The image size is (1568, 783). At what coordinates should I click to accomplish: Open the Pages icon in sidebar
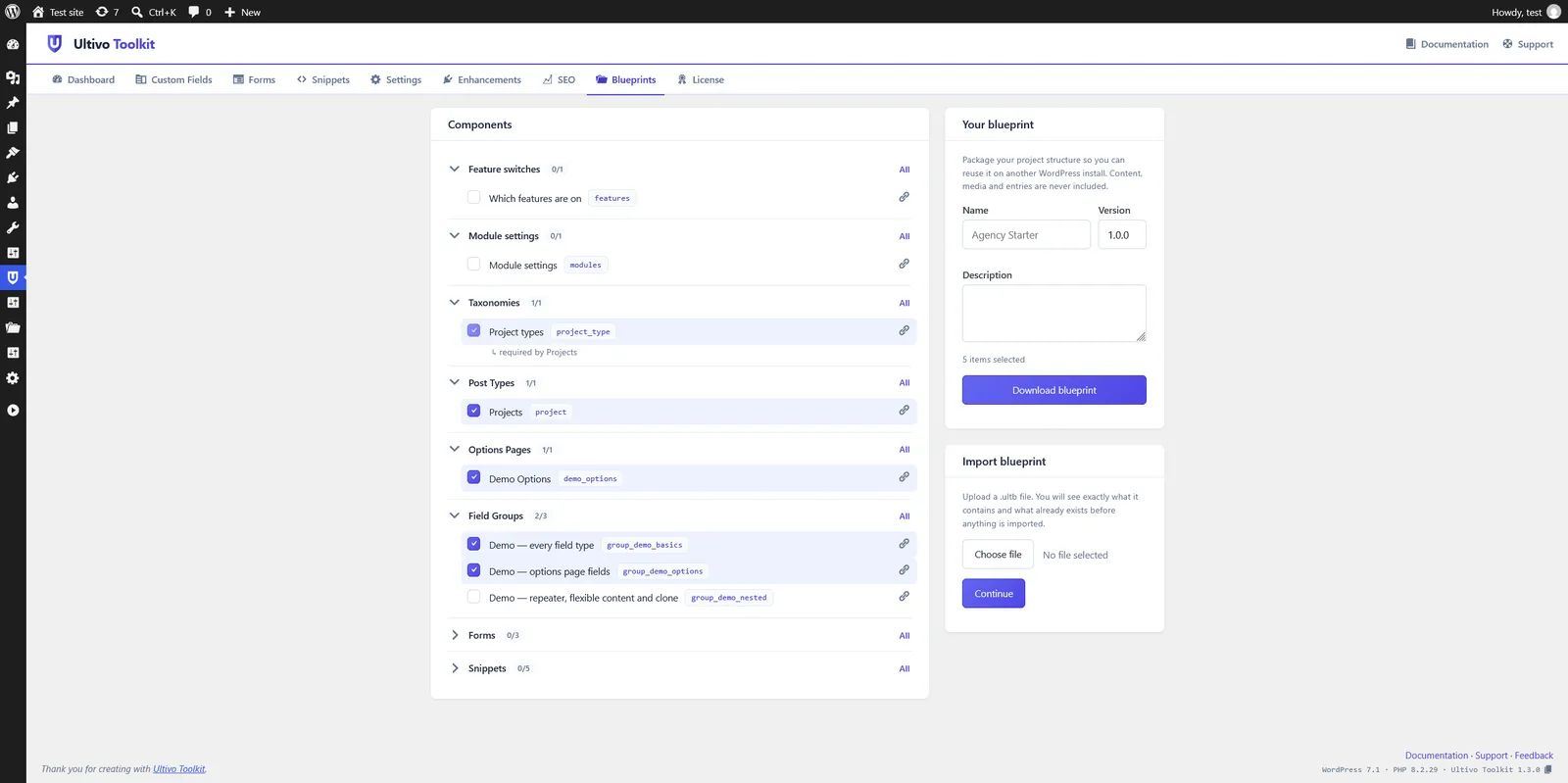(x=13, y=127)
